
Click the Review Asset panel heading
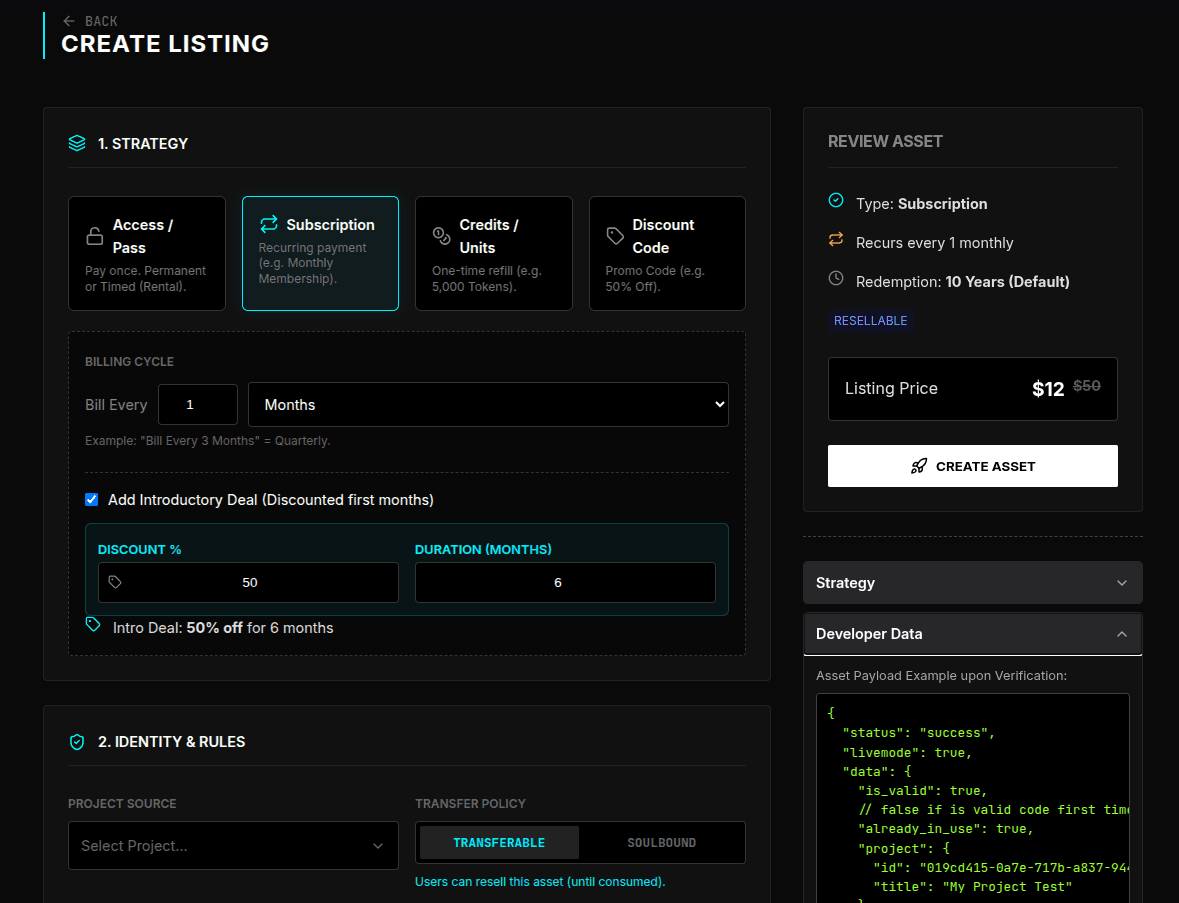(x=885, y=141)
